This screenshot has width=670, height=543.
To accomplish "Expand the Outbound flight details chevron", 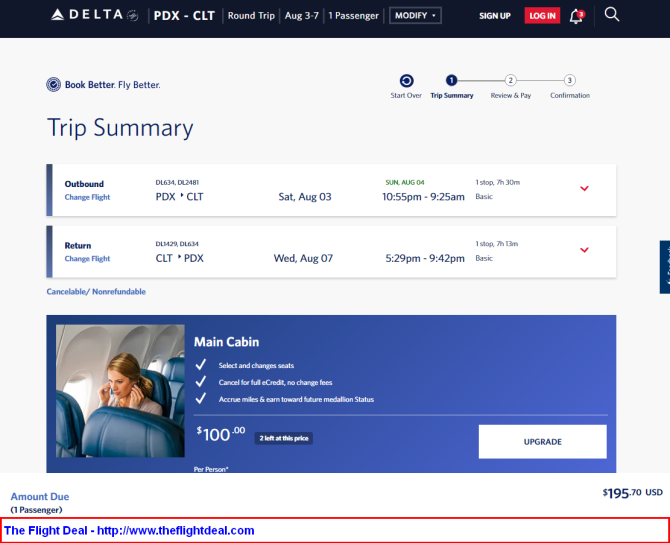I will tap(584, 188).
